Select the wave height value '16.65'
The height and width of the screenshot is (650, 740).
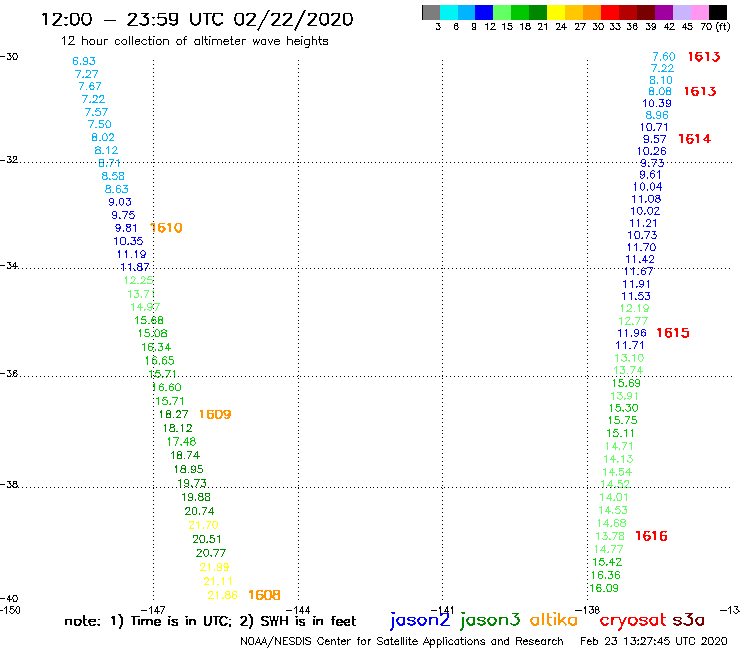point(160,361)
